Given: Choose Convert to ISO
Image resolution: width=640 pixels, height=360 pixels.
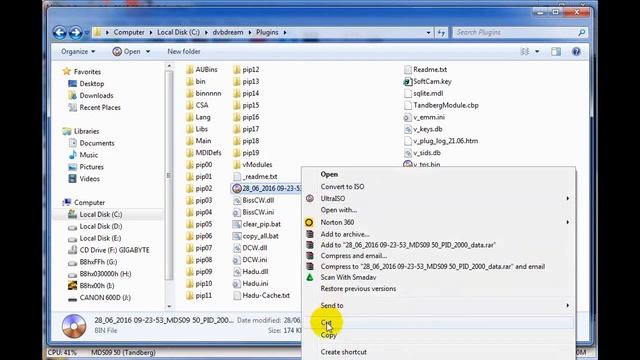Looking at the screenshot, I should click(x=342, y=187).
